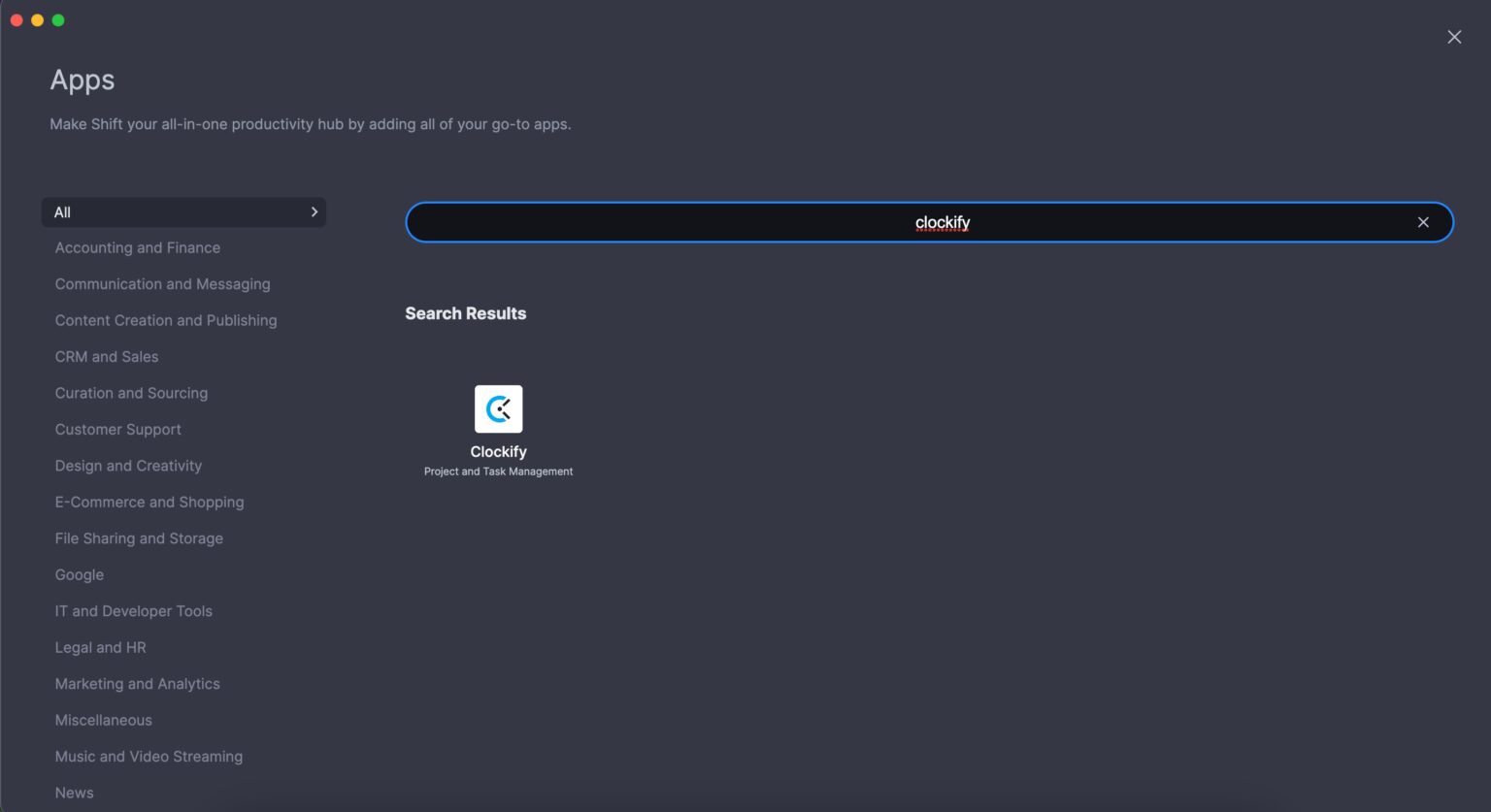Image resolution: width=1491 pixels, height=812 pixels.
Task: Click the Clockify app name label
Action: tap(498, 452)
